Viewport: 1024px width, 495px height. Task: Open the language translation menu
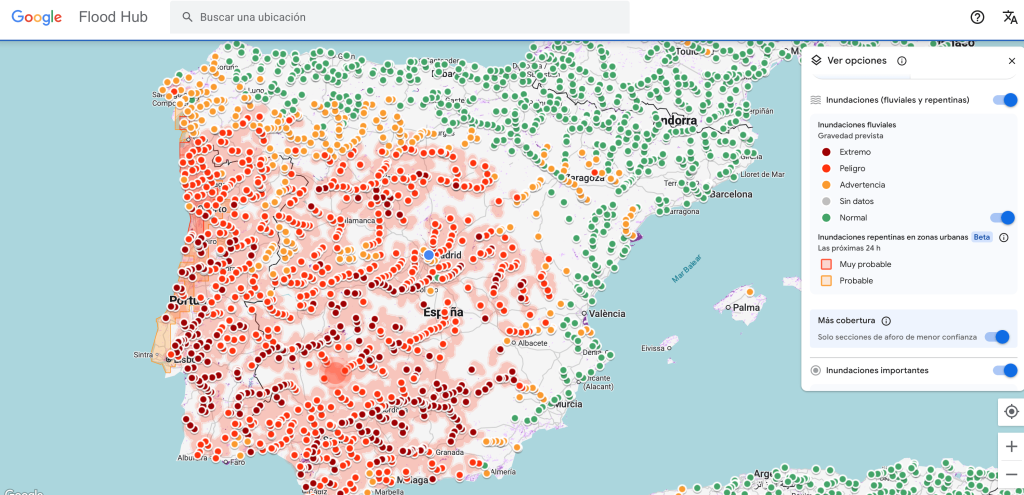[1009, 17]
